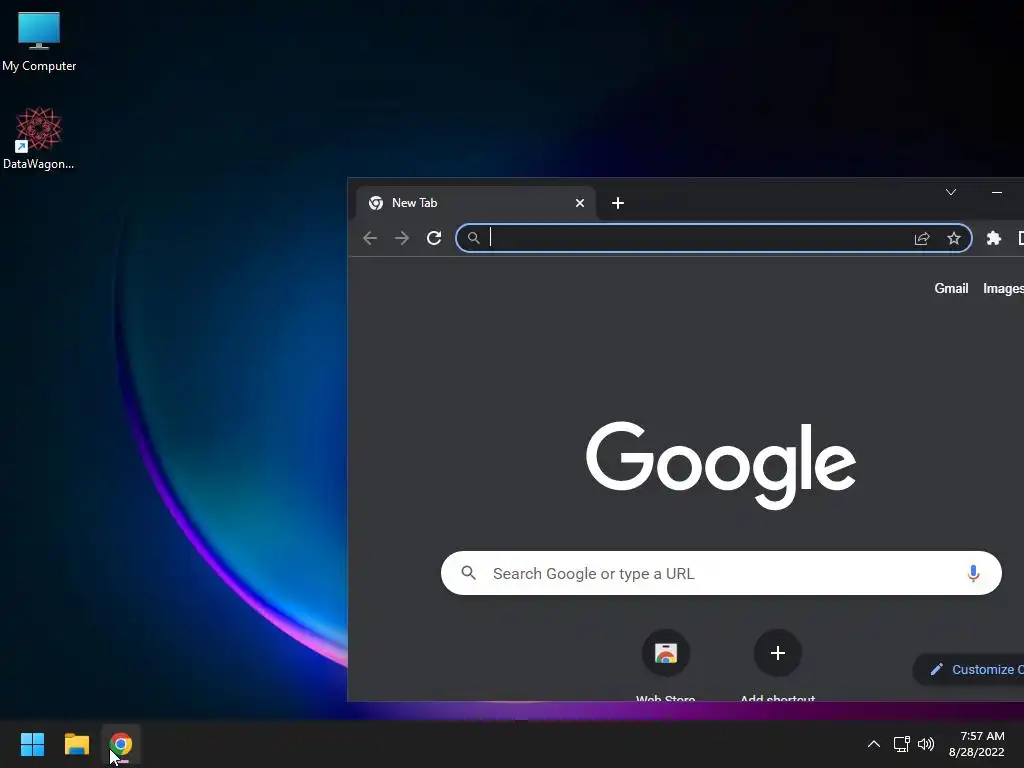1024x768 pixels.
Task: Start voice search with microphone
Action: pyautogui.click(x=973, y=573)
